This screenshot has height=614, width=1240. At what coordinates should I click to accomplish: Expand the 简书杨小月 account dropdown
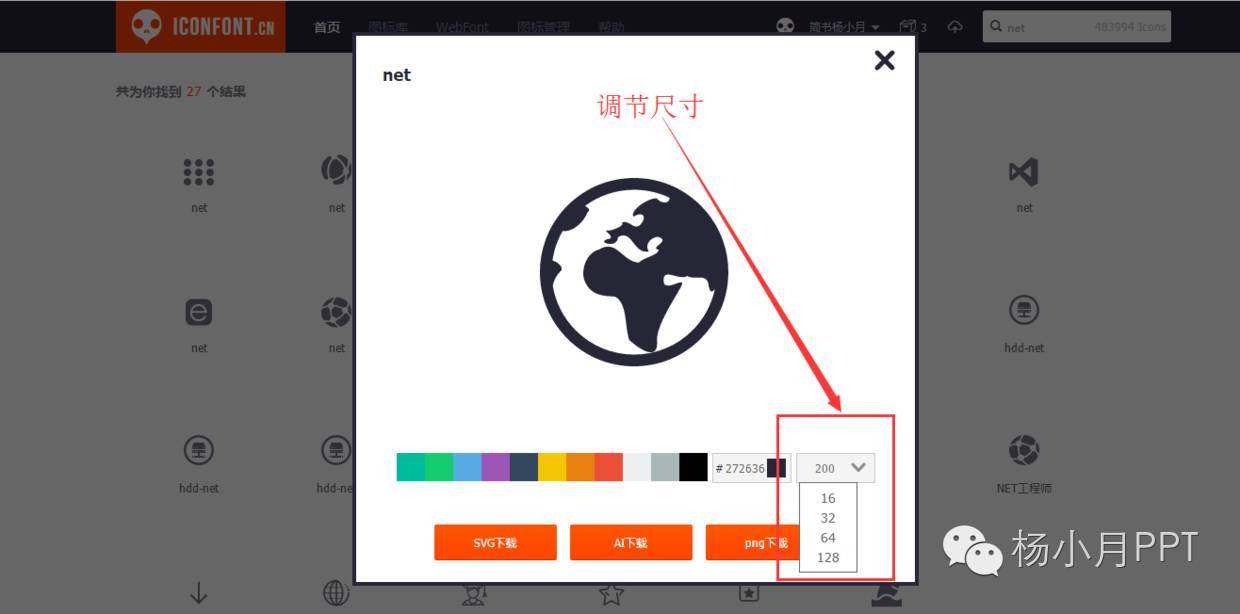(843, 27)
